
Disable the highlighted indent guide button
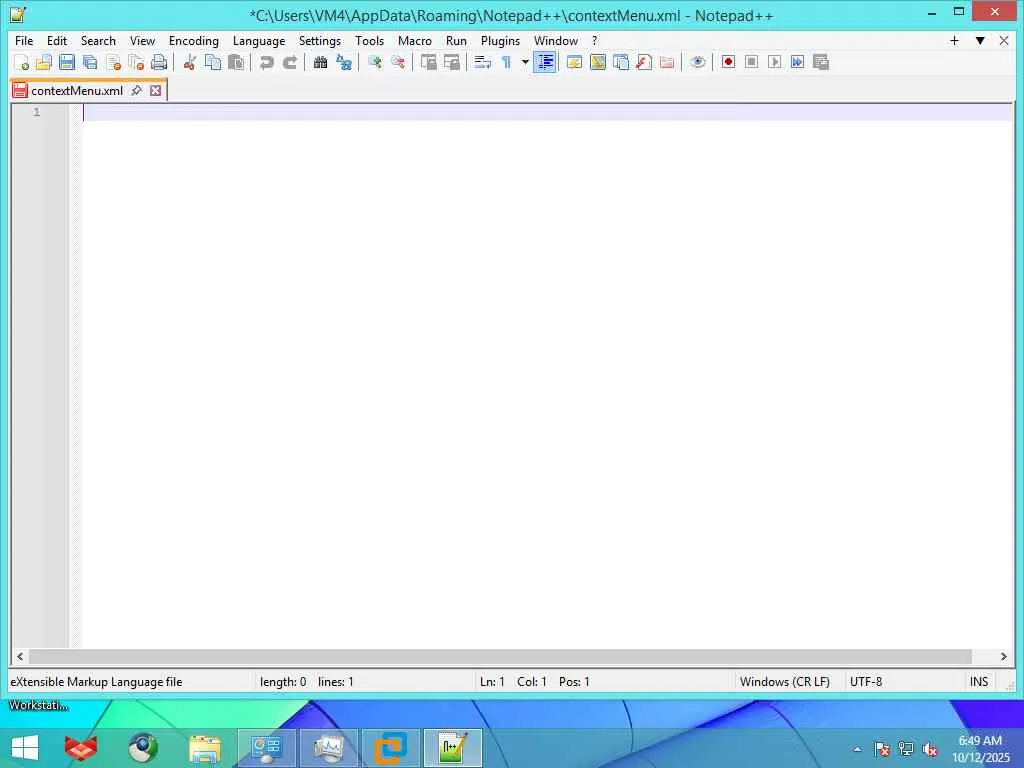click(545, 62)
